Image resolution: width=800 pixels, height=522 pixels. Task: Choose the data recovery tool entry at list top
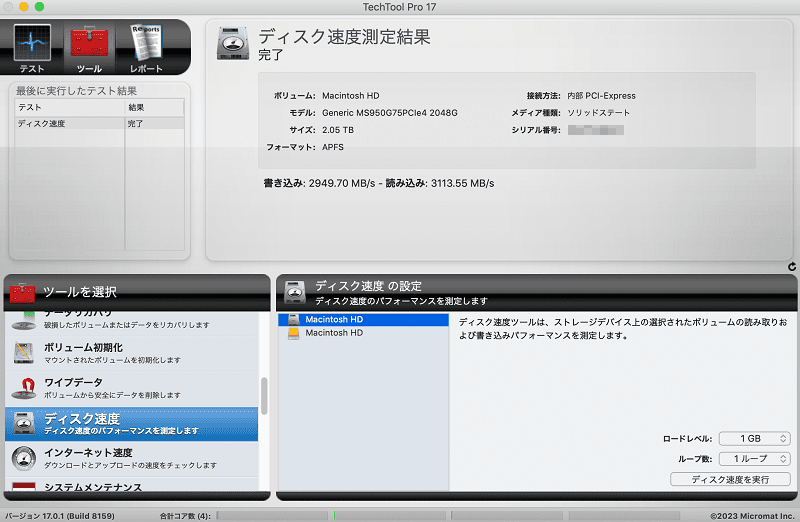132,322
